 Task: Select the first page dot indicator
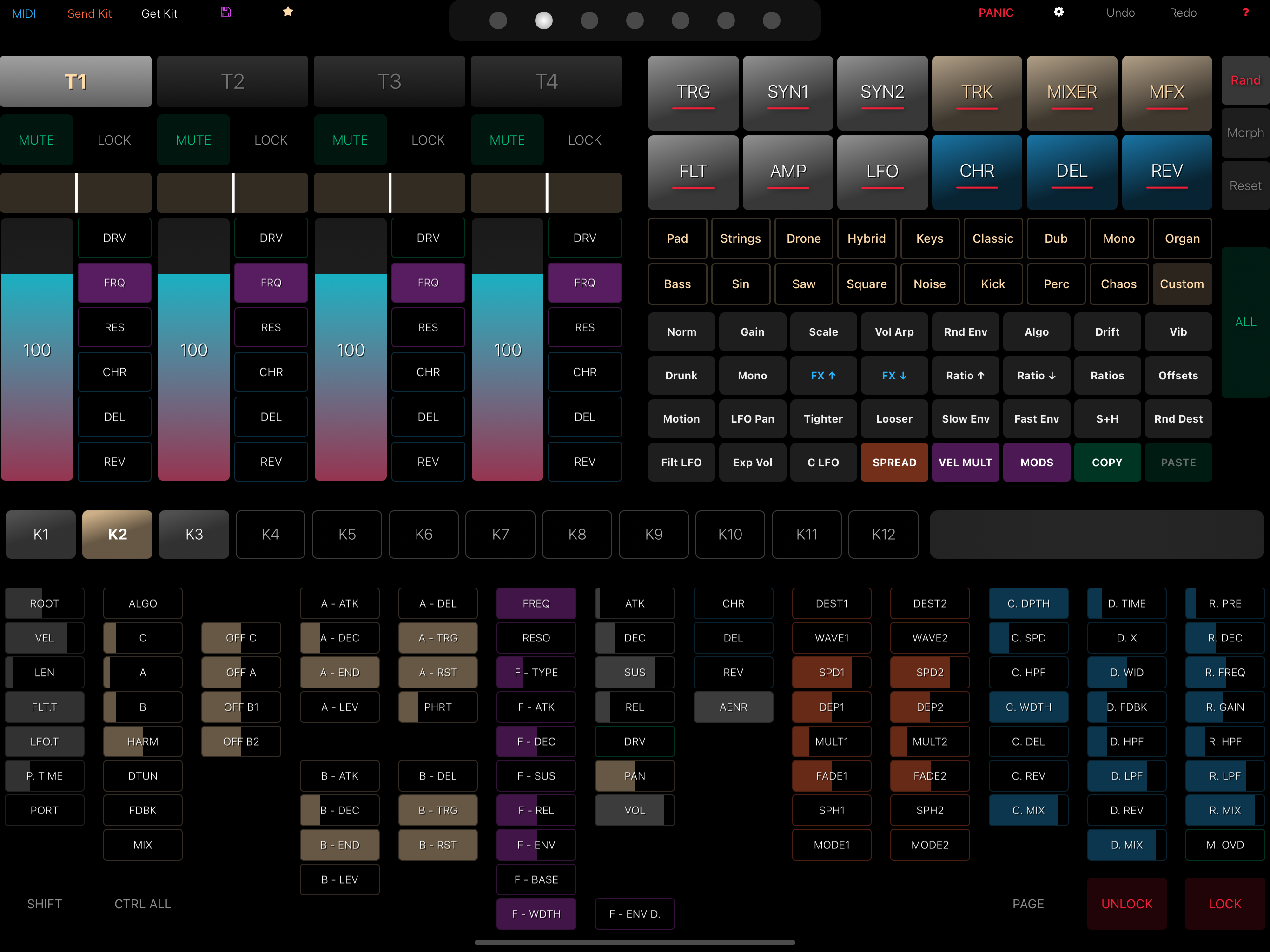pyautogui.click(x=498, y=20)
